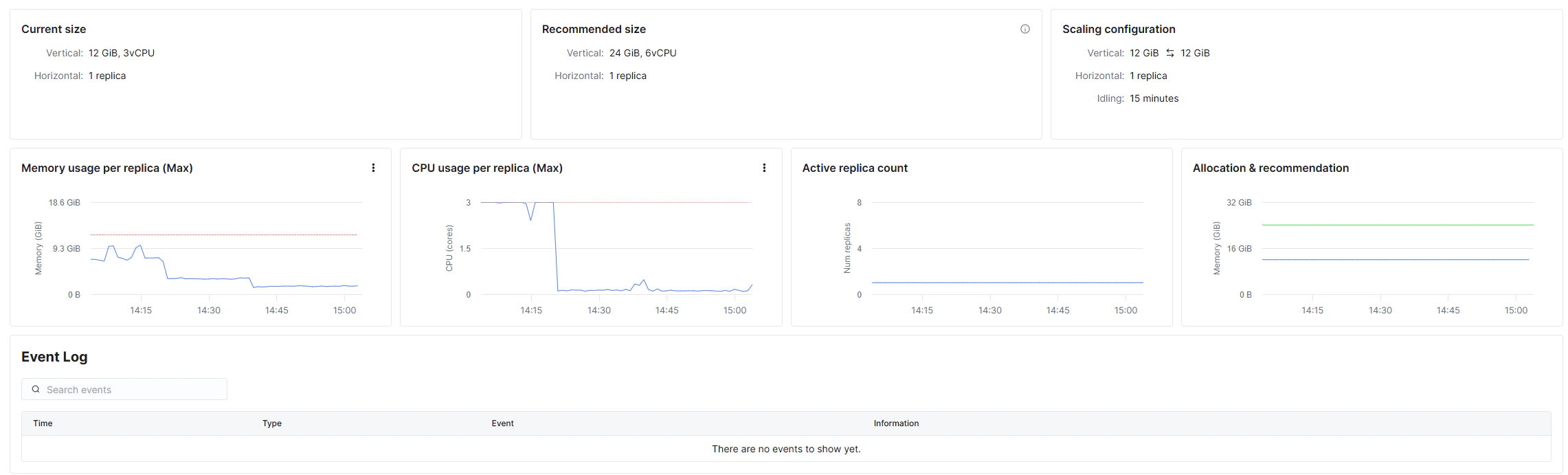
Task: Click the Type column header
Action: pos(272,423)
